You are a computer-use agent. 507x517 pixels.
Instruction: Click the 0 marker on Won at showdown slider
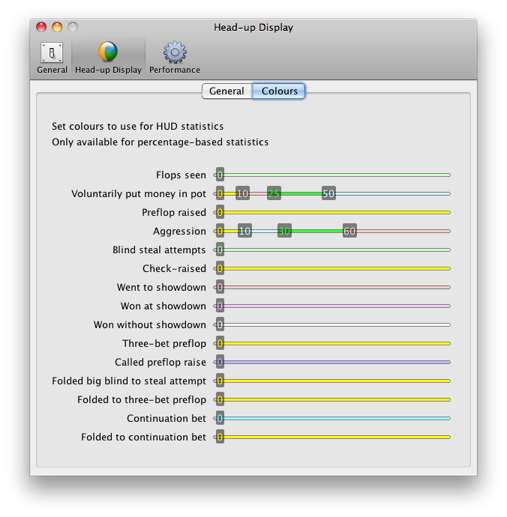click(x=220, y=306)
